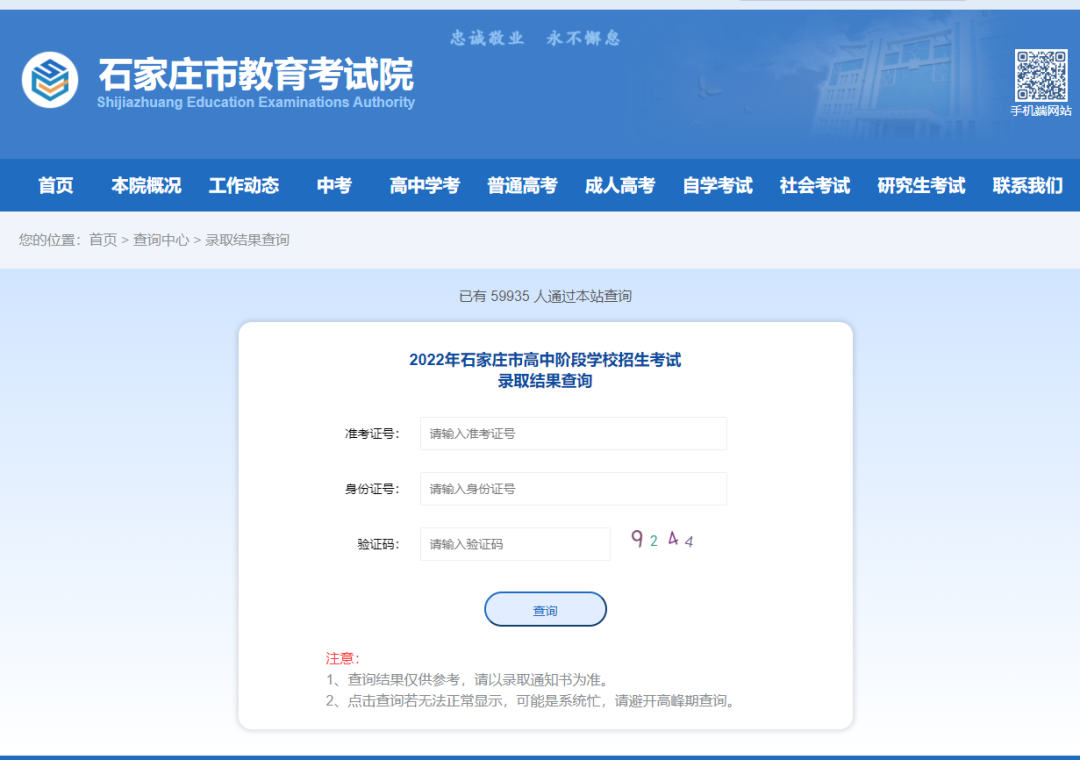The image size is (1080, 760).
Task: Click the 身份证号 ID number input field
Action: click(573, 488)
